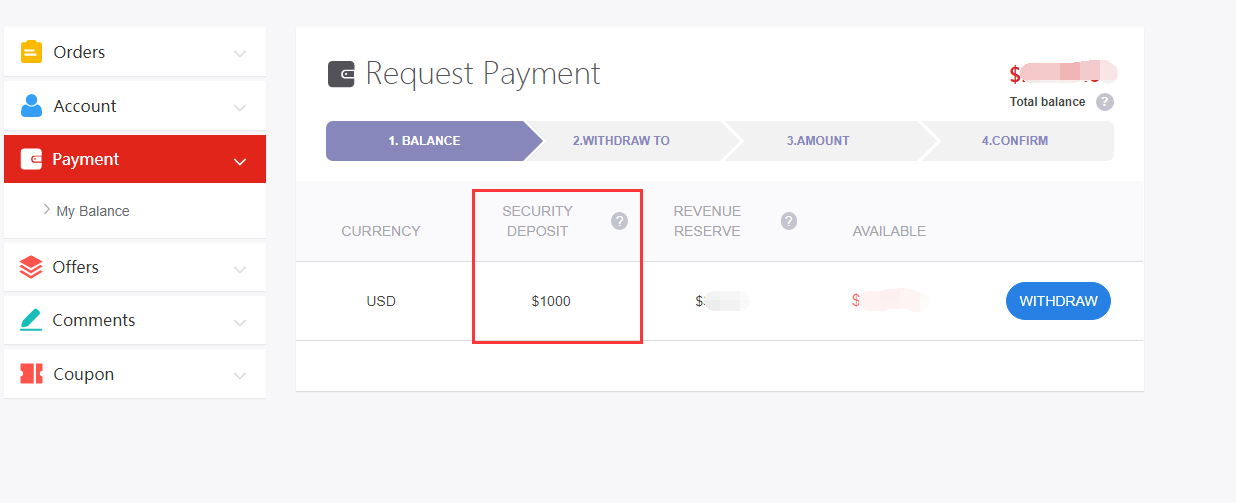Click the Account person icon

pos(31,106)
